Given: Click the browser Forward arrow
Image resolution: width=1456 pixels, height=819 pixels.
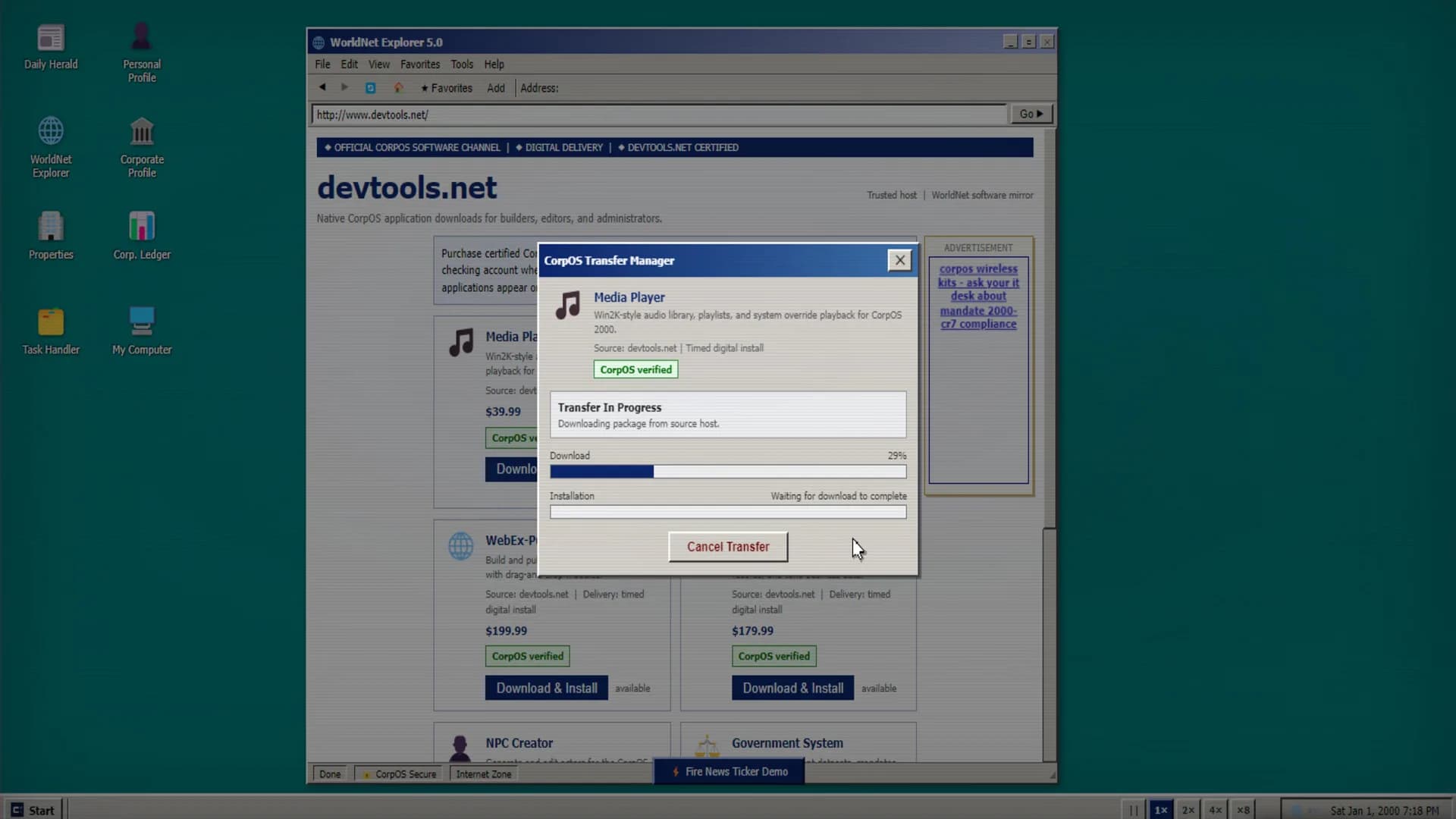Looking at the screenshot, I should tap(344, 87).
